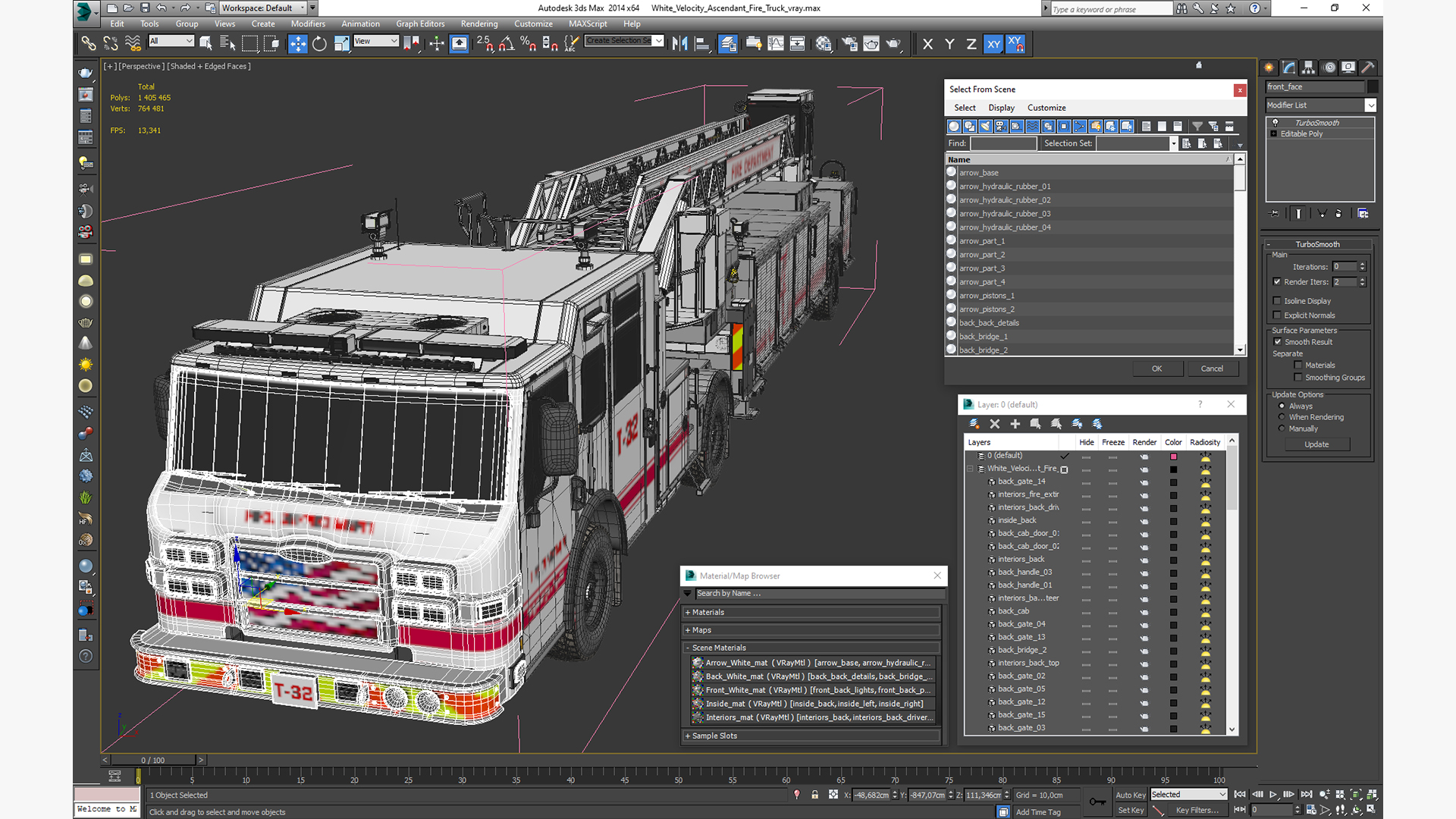Create a new layer in Layer dialog
The image size is (1456, 819).
click(974, 424)
